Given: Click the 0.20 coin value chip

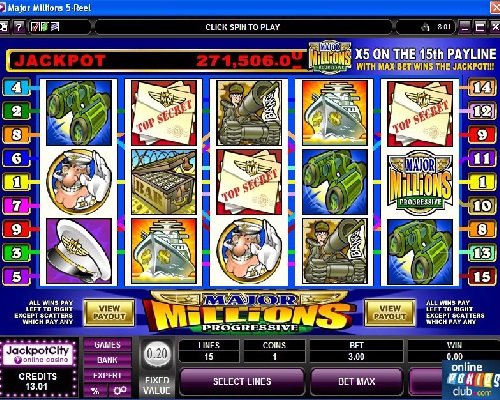Looking at the screenshot, I should tap(157, 354).
